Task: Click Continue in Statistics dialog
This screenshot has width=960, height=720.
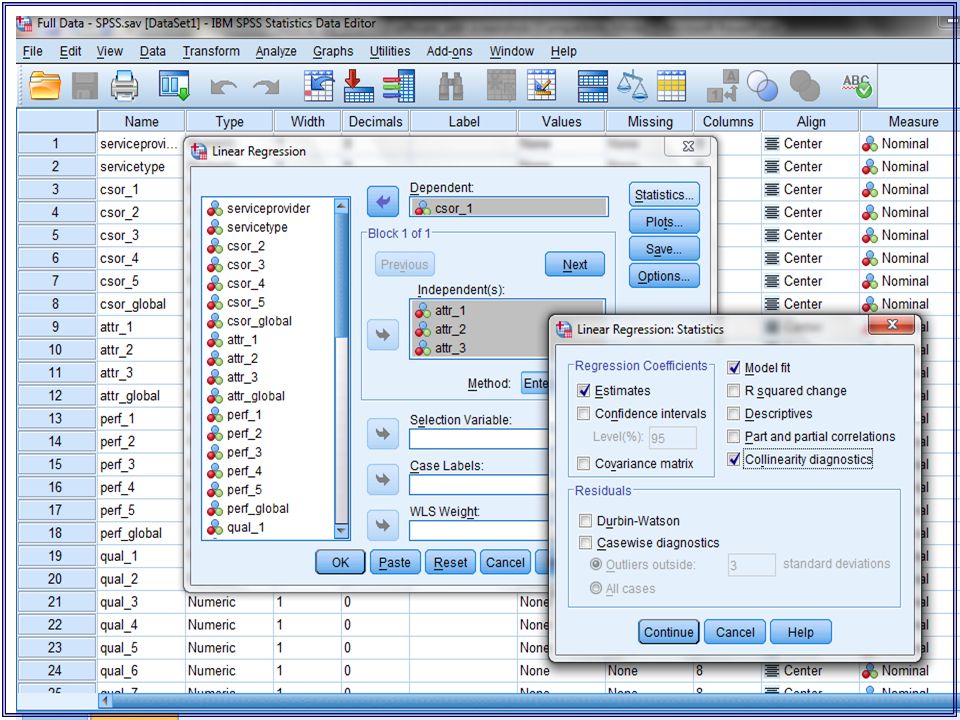Action: [x=669, y=632]
